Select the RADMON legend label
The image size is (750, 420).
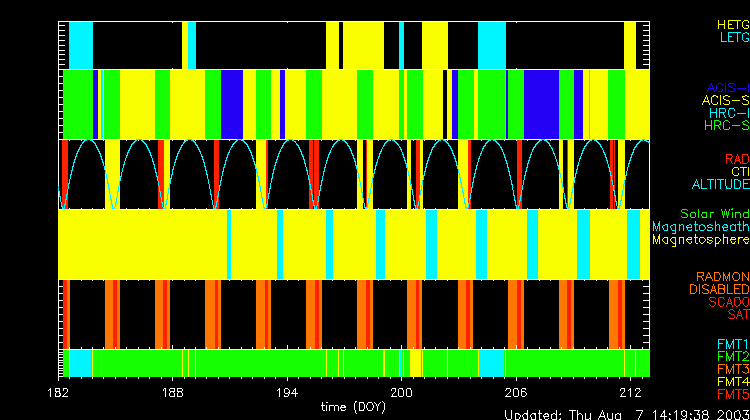pyautogui.click(x=724, y=276)
